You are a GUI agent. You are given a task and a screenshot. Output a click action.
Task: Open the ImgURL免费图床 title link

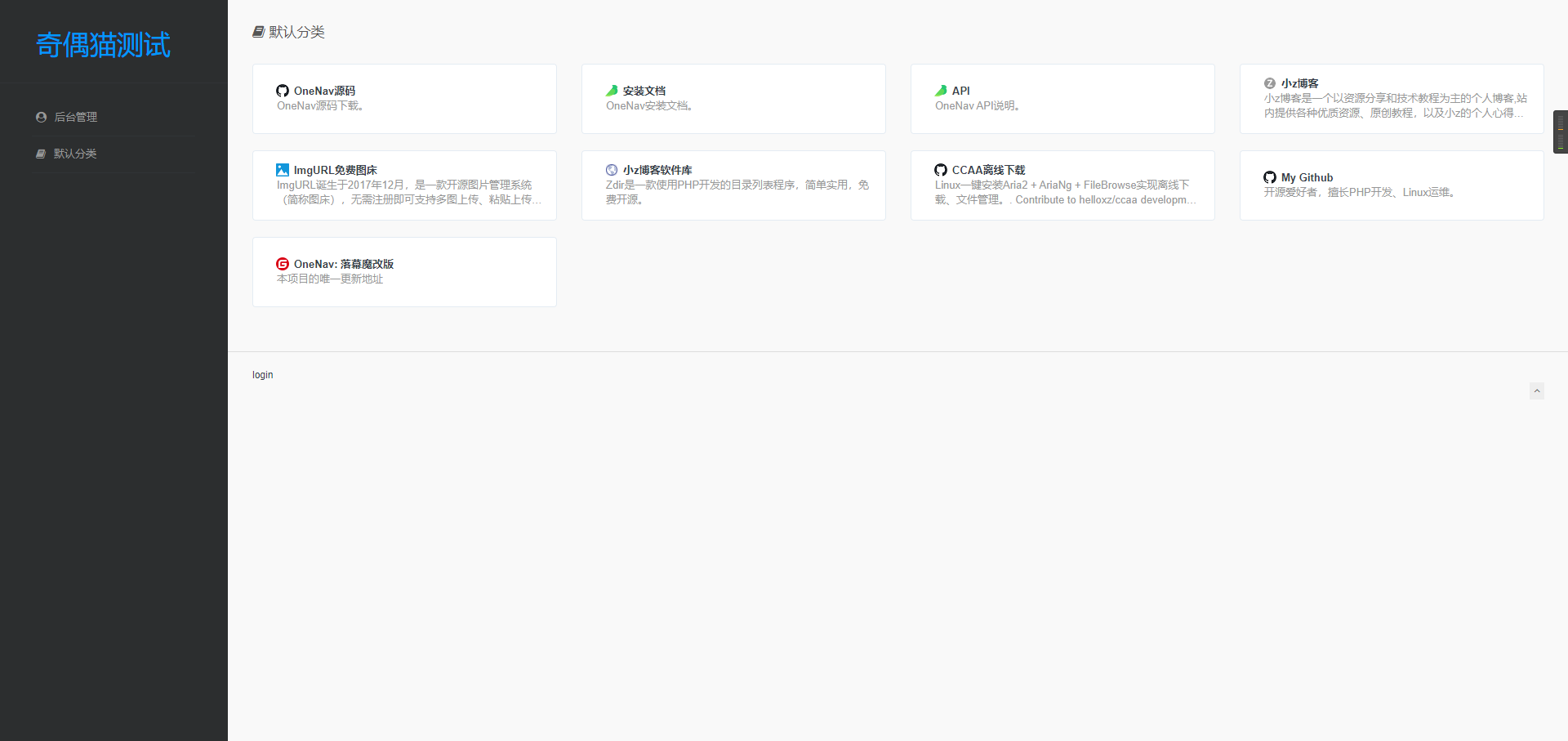336,170
